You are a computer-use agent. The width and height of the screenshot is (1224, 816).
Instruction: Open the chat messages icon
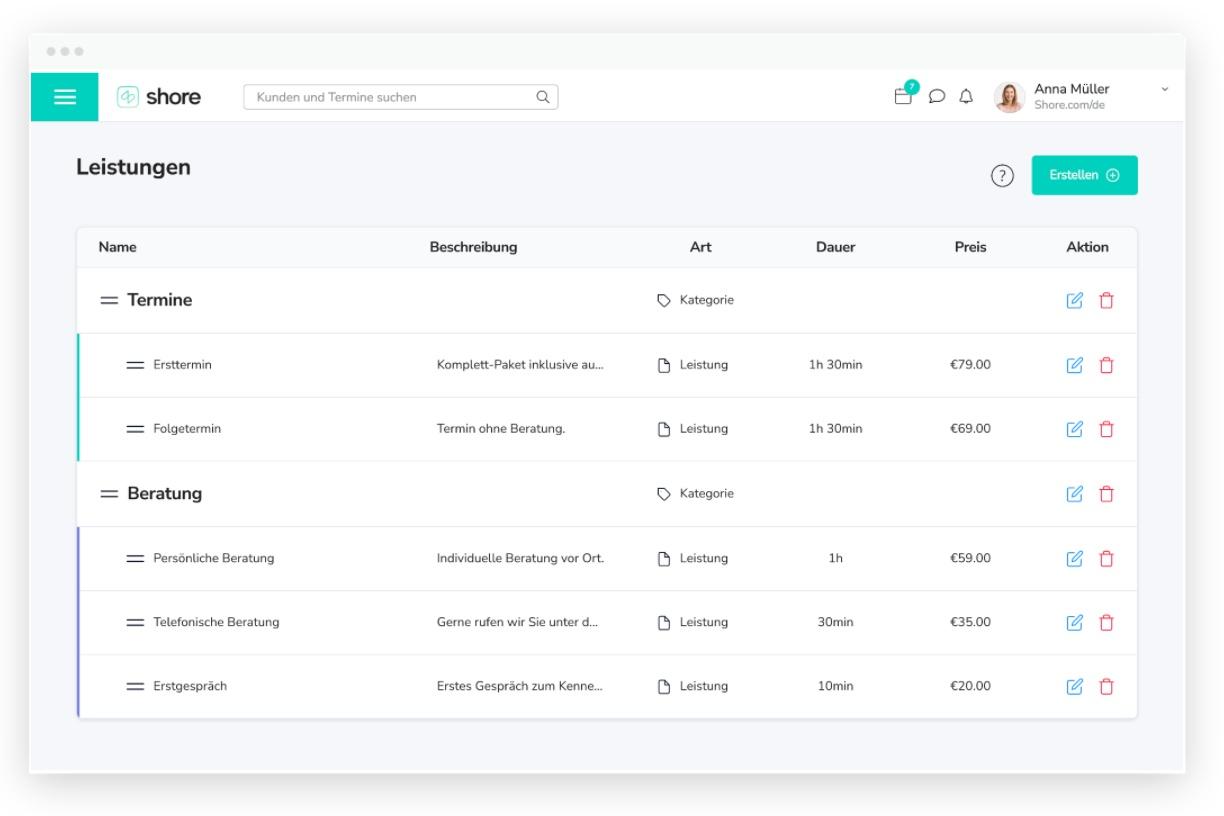pos(937,97)
